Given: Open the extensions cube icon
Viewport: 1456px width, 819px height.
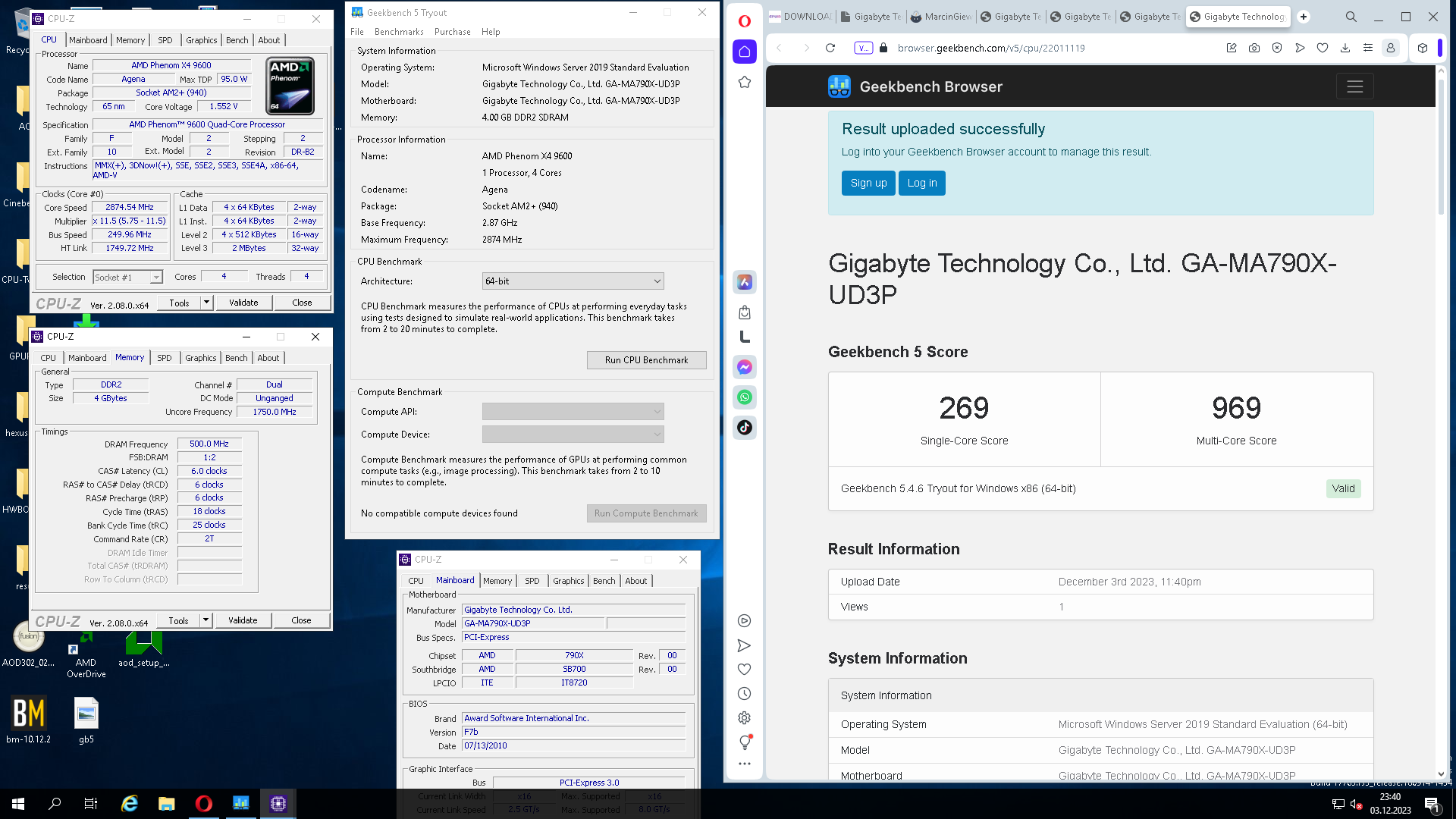Looking at the screenshot, I should tap(1423, 48).
